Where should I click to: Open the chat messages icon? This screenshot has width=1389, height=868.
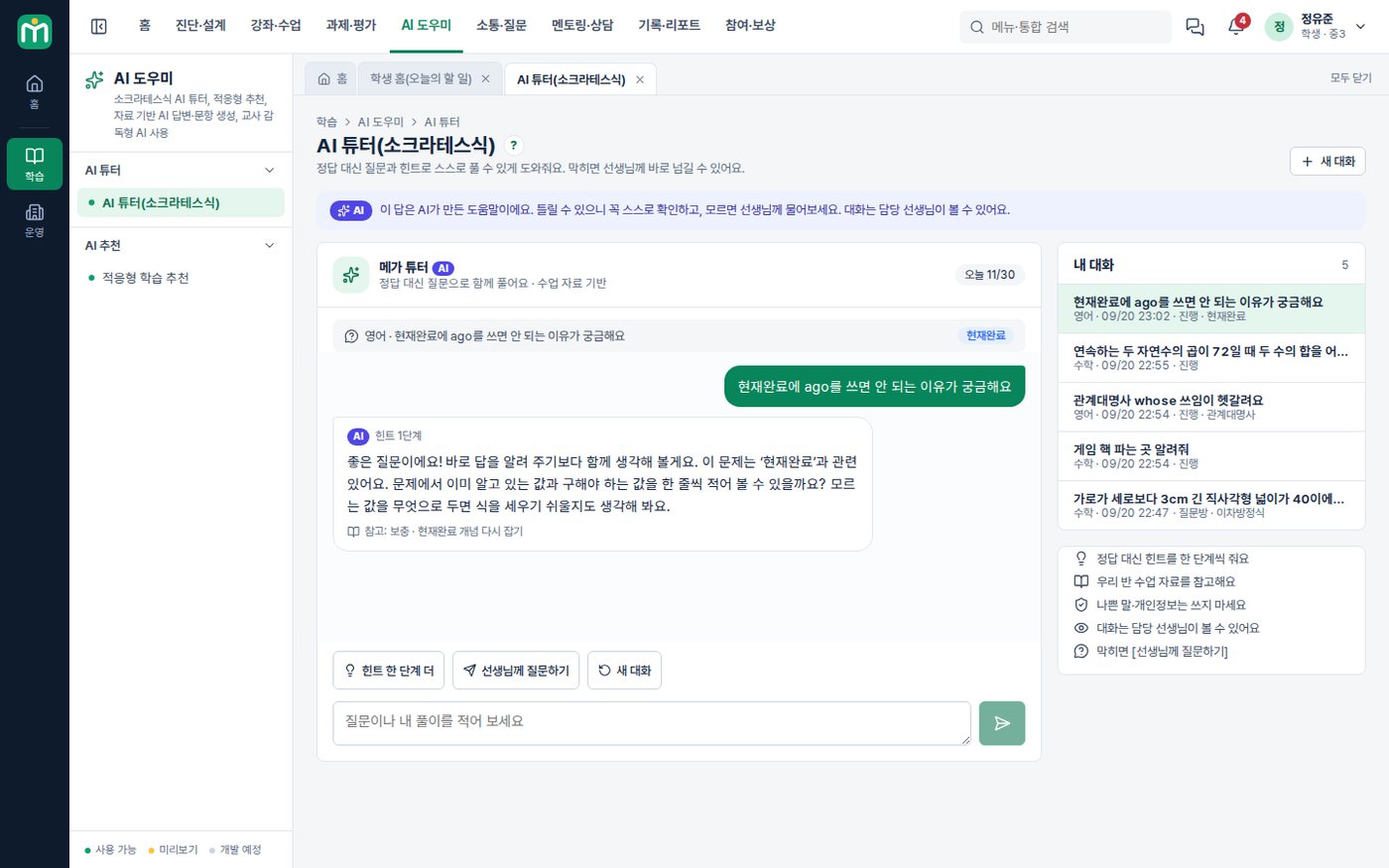tap(1195, 27)
